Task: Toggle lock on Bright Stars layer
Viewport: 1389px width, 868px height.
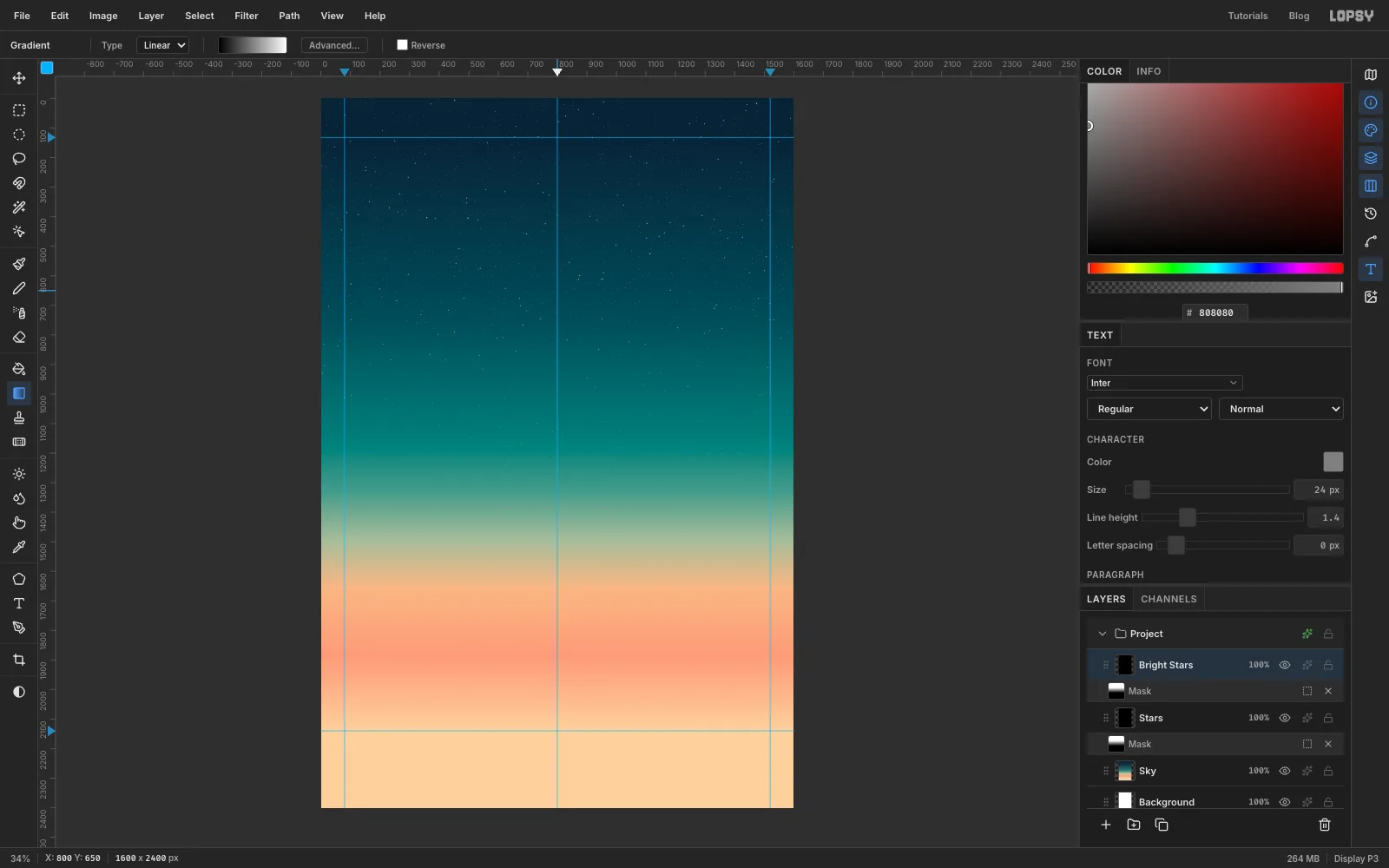Action: pos(1328,665)
